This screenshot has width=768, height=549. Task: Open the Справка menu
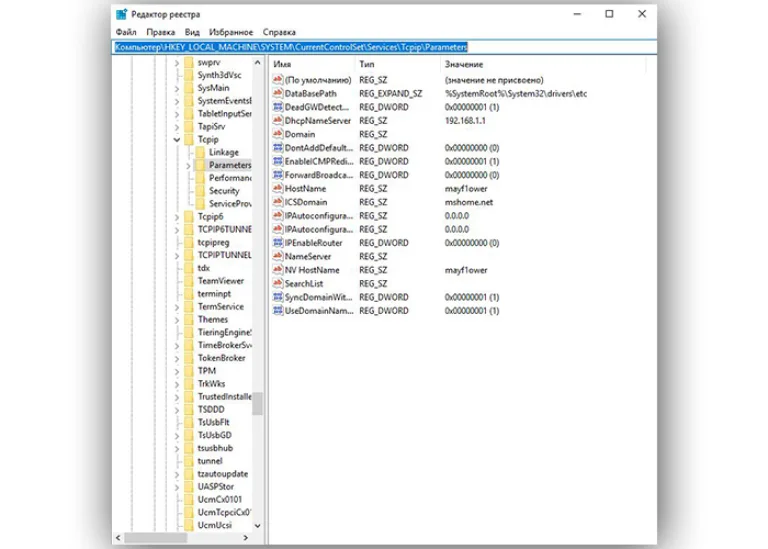[279, 32]
